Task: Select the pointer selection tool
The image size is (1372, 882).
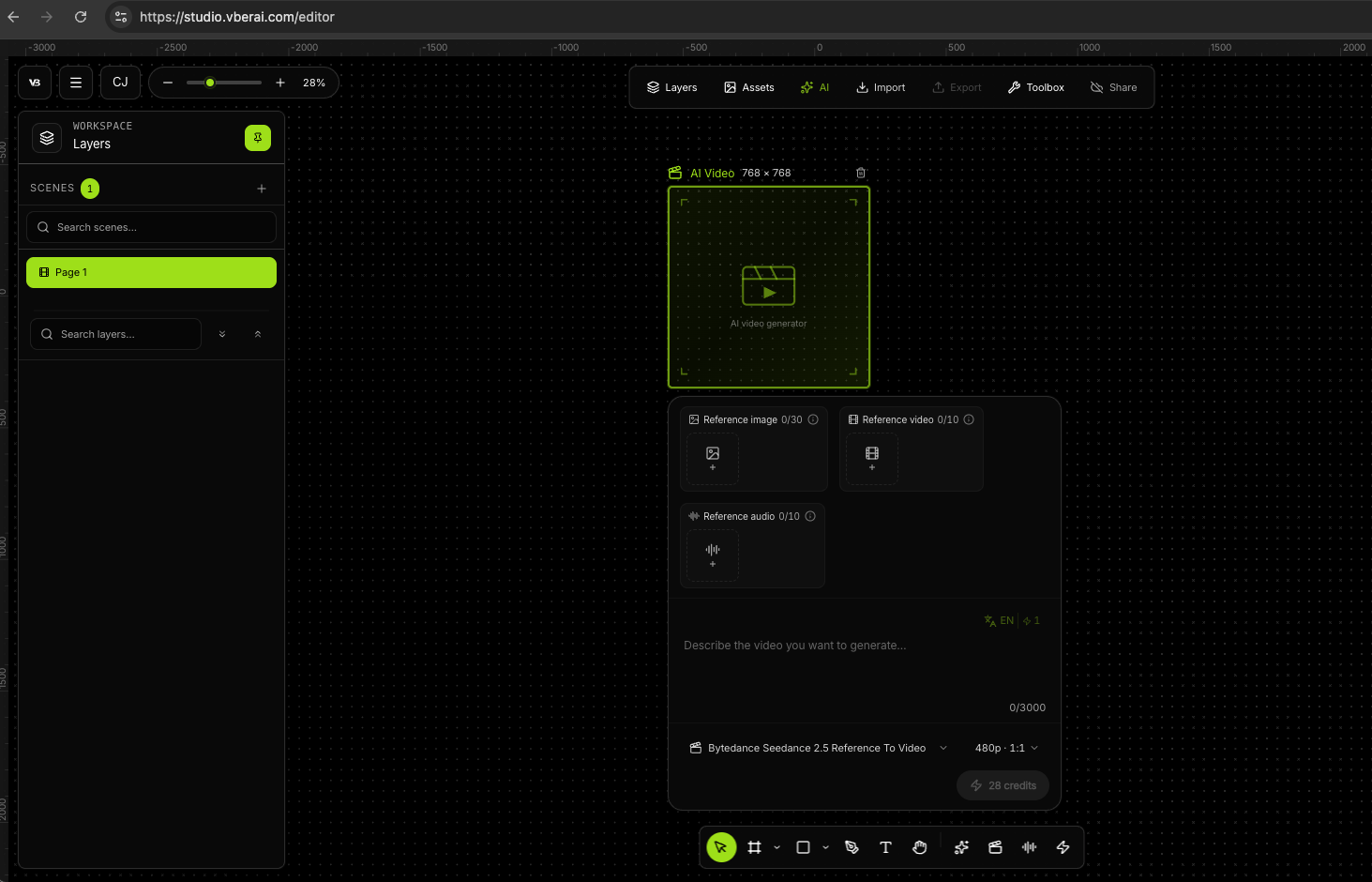Action: coord(721,847)
